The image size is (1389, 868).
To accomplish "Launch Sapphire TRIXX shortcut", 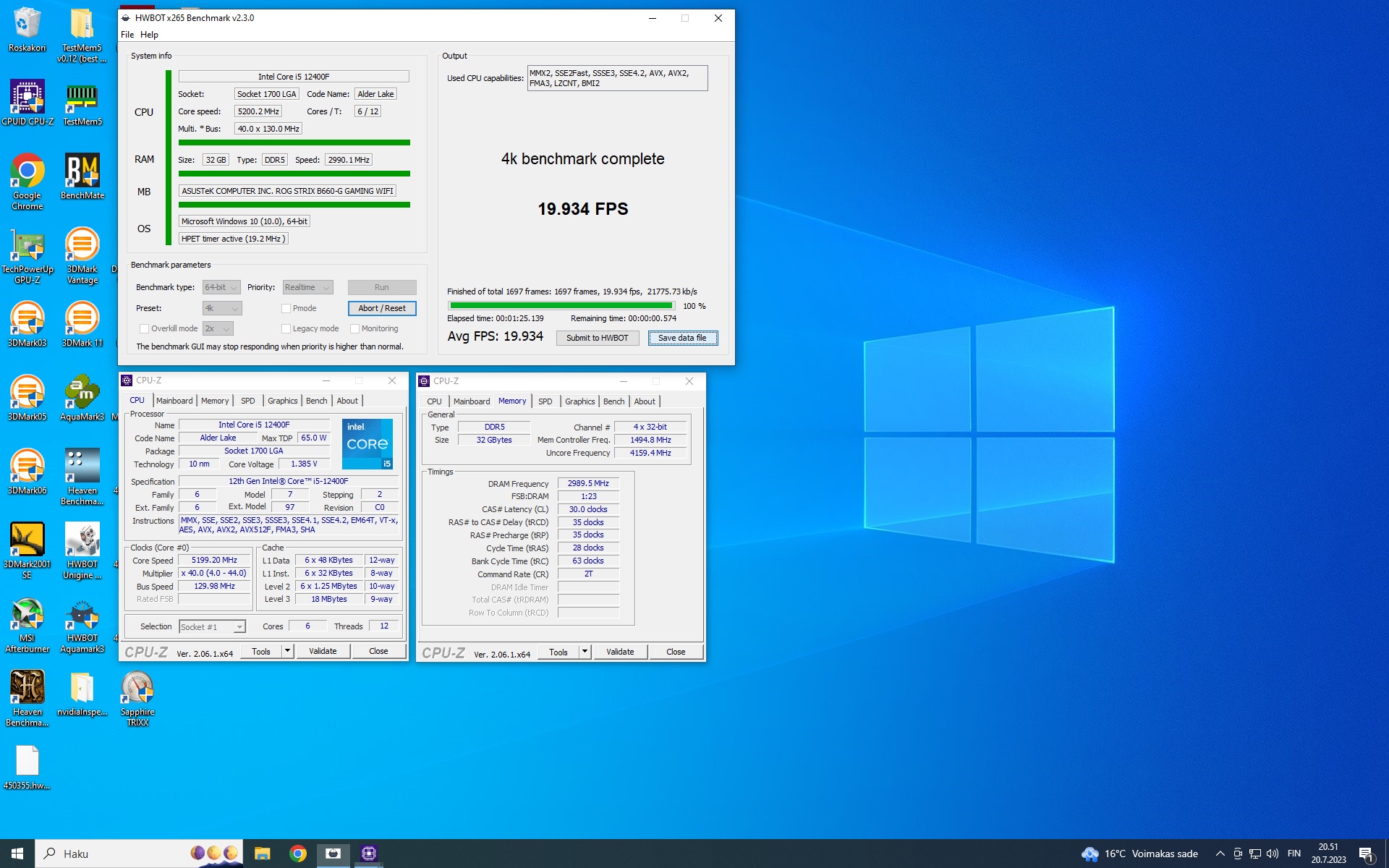I will coord(137,699).
